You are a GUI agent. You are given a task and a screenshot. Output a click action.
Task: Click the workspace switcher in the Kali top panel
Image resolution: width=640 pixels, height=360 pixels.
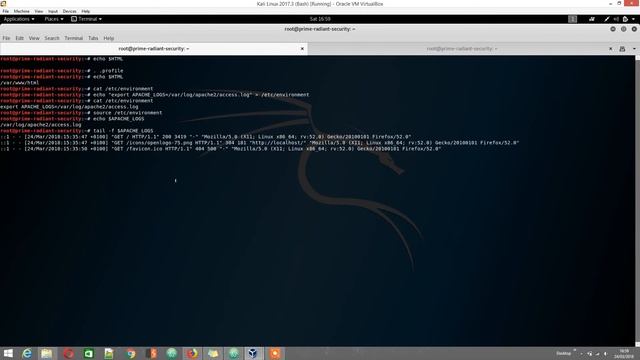[573, 19]
